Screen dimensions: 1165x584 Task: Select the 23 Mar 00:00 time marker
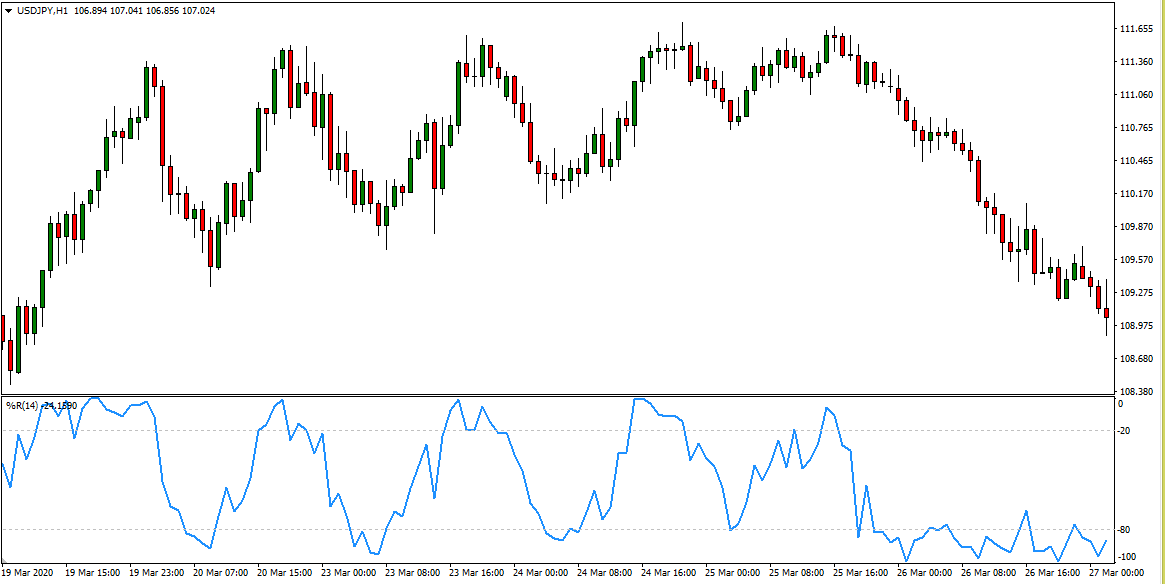click(x=349, y=574)
